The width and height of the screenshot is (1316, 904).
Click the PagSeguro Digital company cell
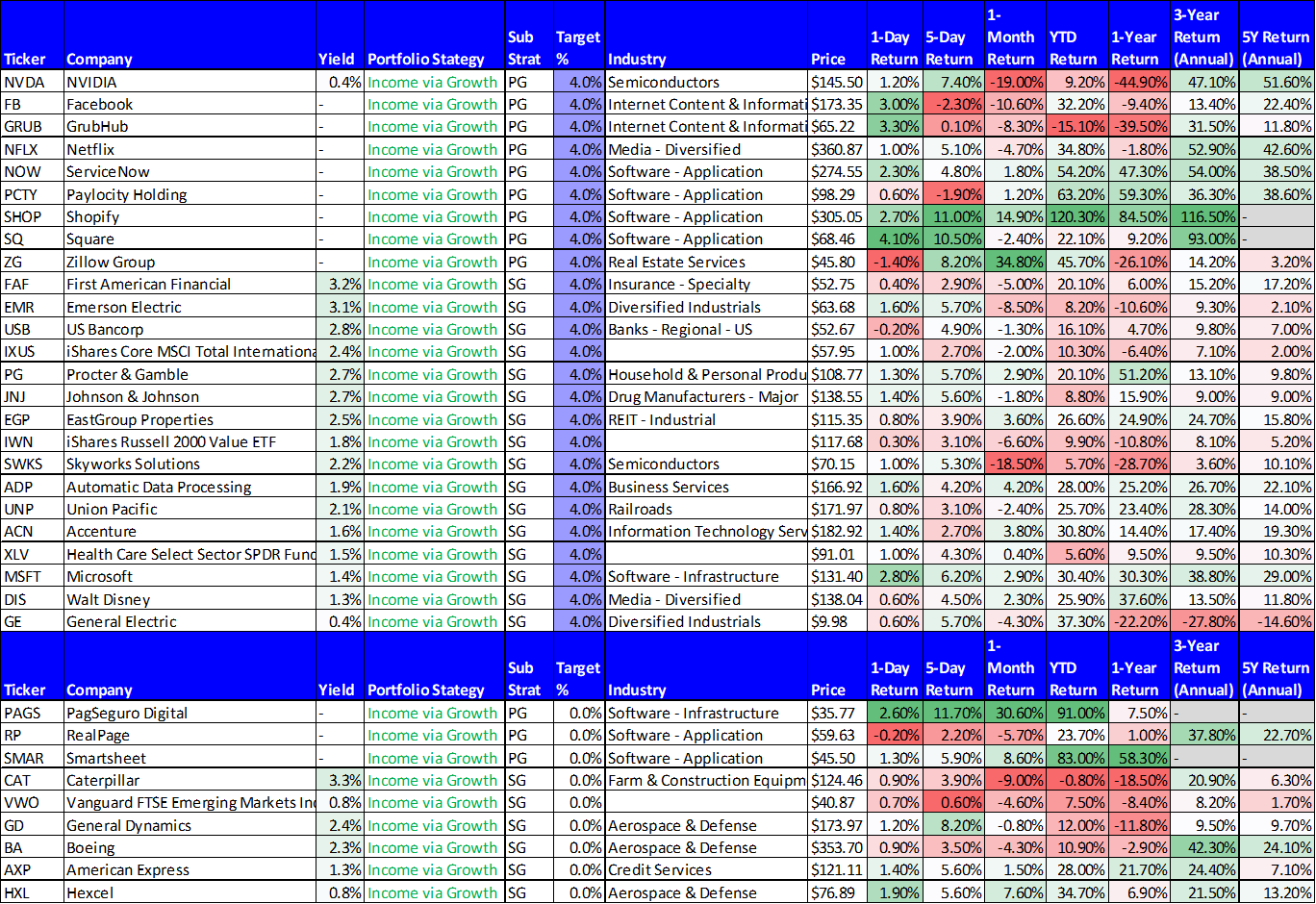click(x=190, y=713)
